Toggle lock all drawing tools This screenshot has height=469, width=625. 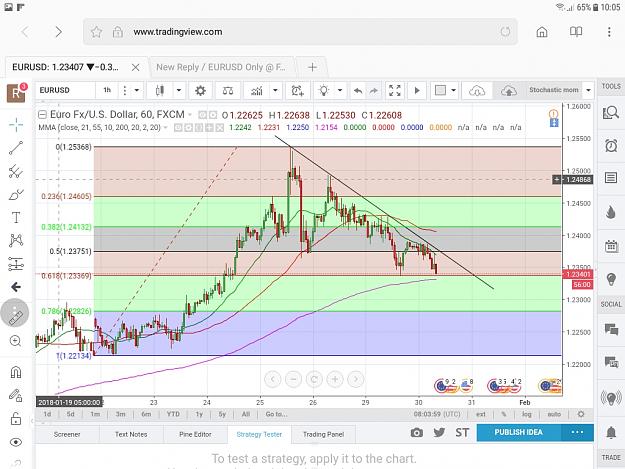pyautogui.click(x=16, y=418)
